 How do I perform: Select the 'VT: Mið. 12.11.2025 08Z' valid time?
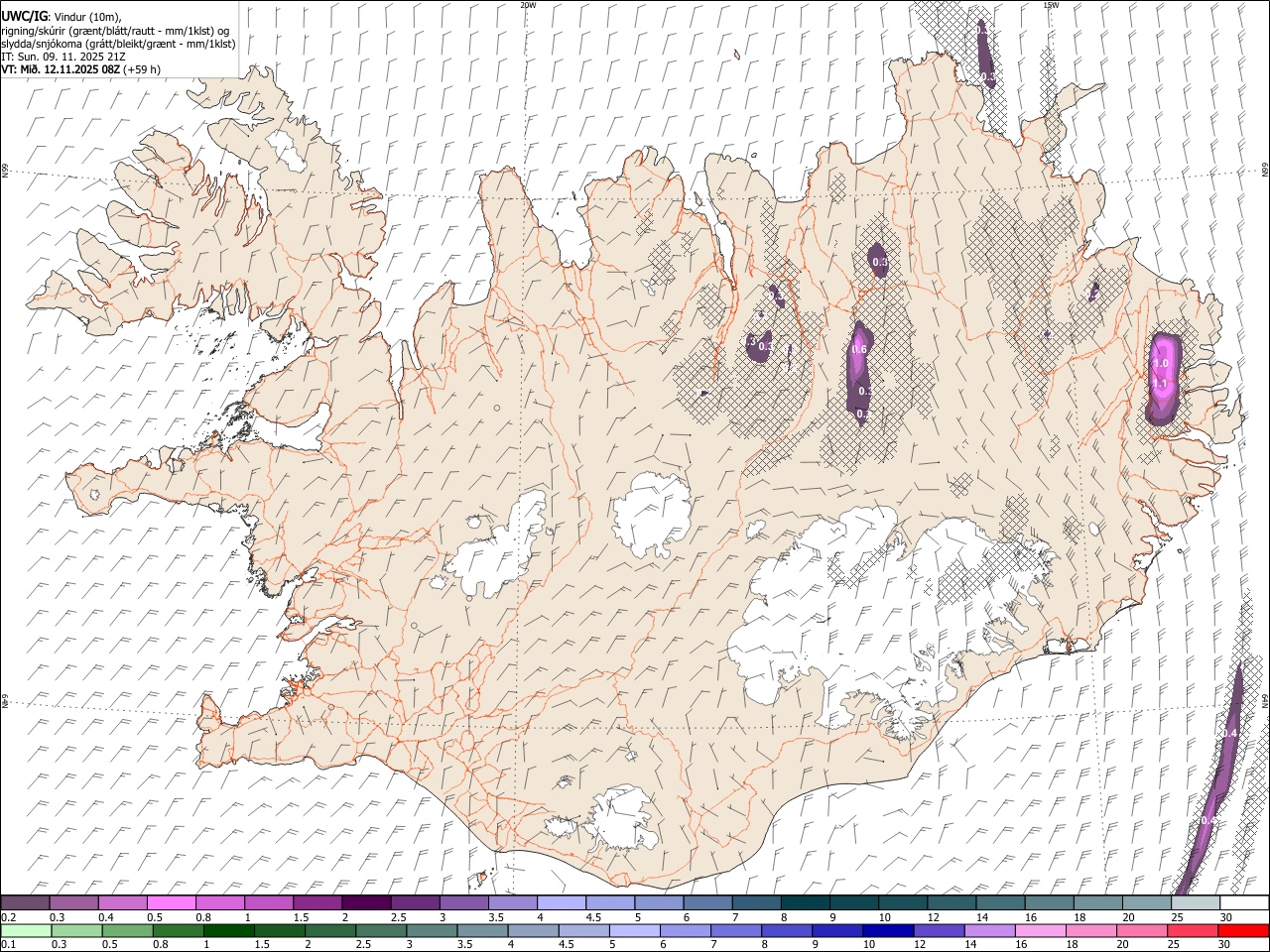pyautogui.click(x=62, y=69)
